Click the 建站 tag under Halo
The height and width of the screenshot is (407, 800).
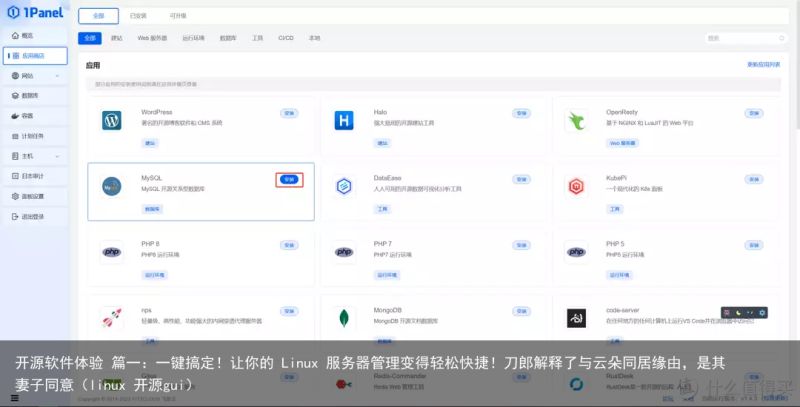pyautogui.click(x=383, y=143)
